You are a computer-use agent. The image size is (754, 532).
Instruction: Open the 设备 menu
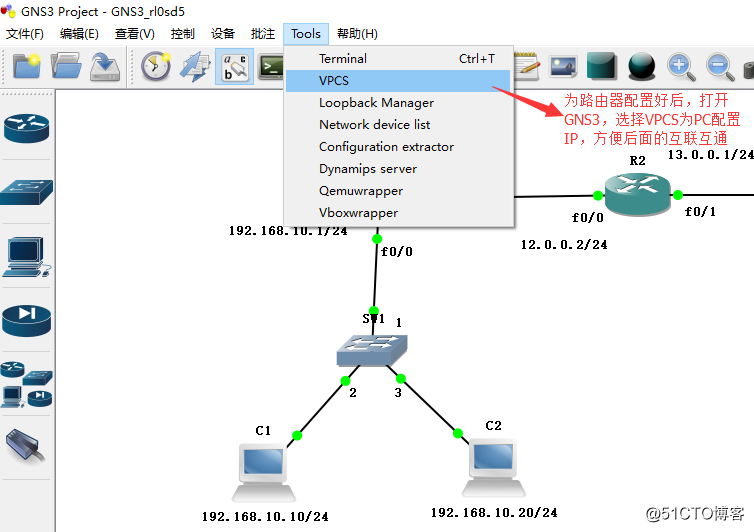point(223,34)
